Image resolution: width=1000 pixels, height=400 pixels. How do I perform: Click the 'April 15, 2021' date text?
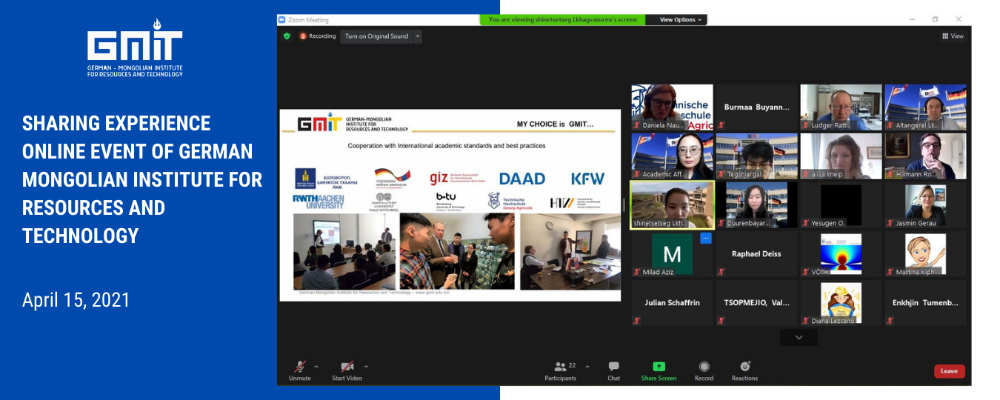[x=76, y=300]
